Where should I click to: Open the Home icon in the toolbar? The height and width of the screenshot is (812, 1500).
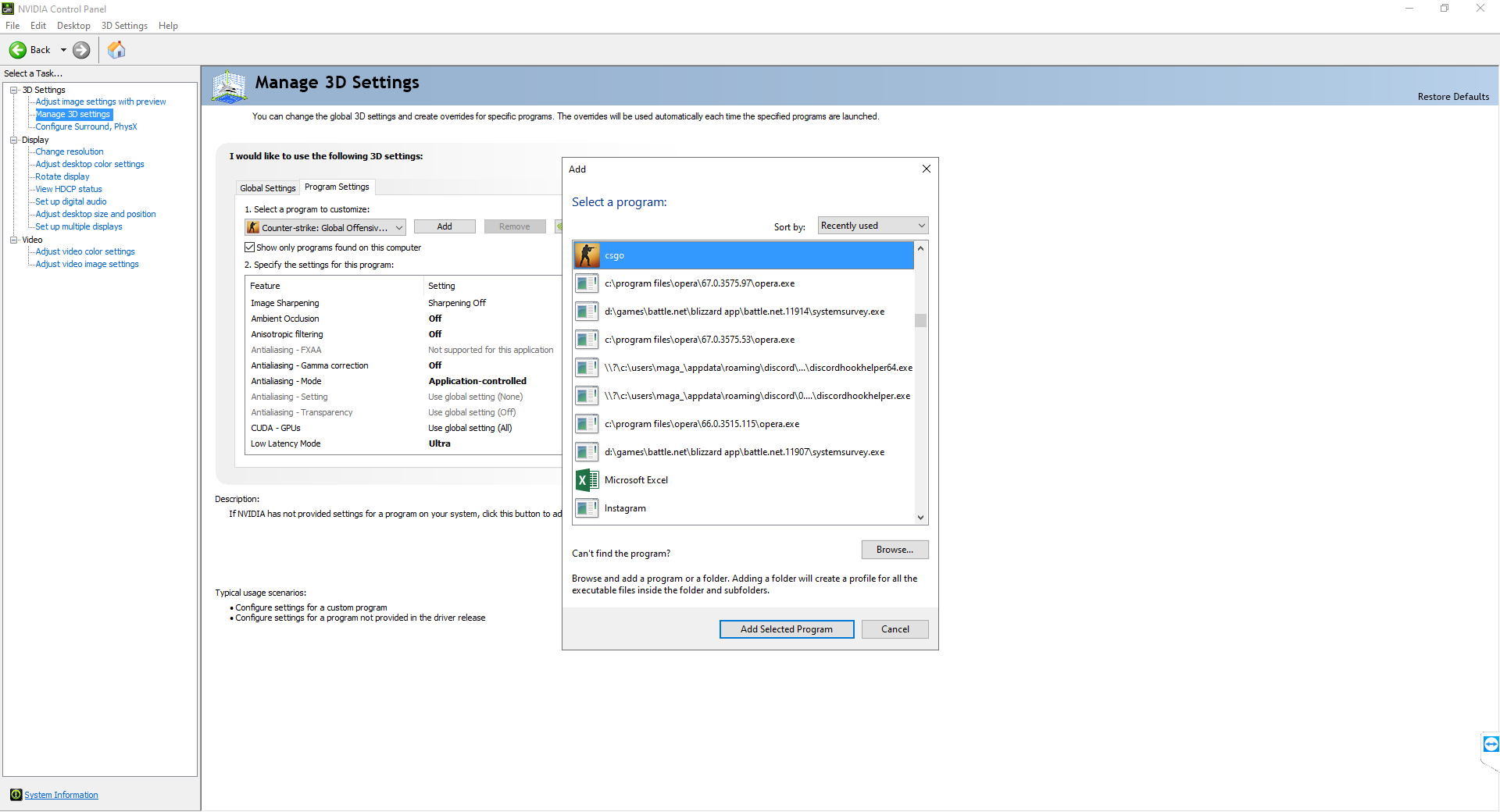116,50
